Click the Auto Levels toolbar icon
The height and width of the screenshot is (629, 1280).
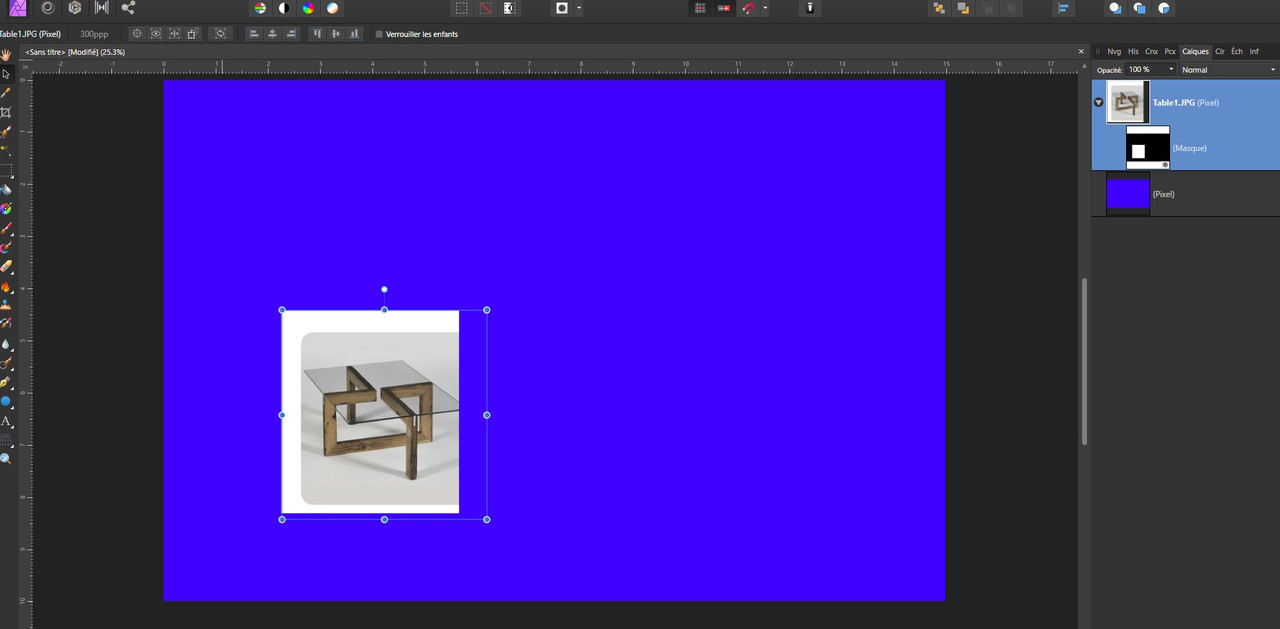pyautogui.click(x=260, y=8)
